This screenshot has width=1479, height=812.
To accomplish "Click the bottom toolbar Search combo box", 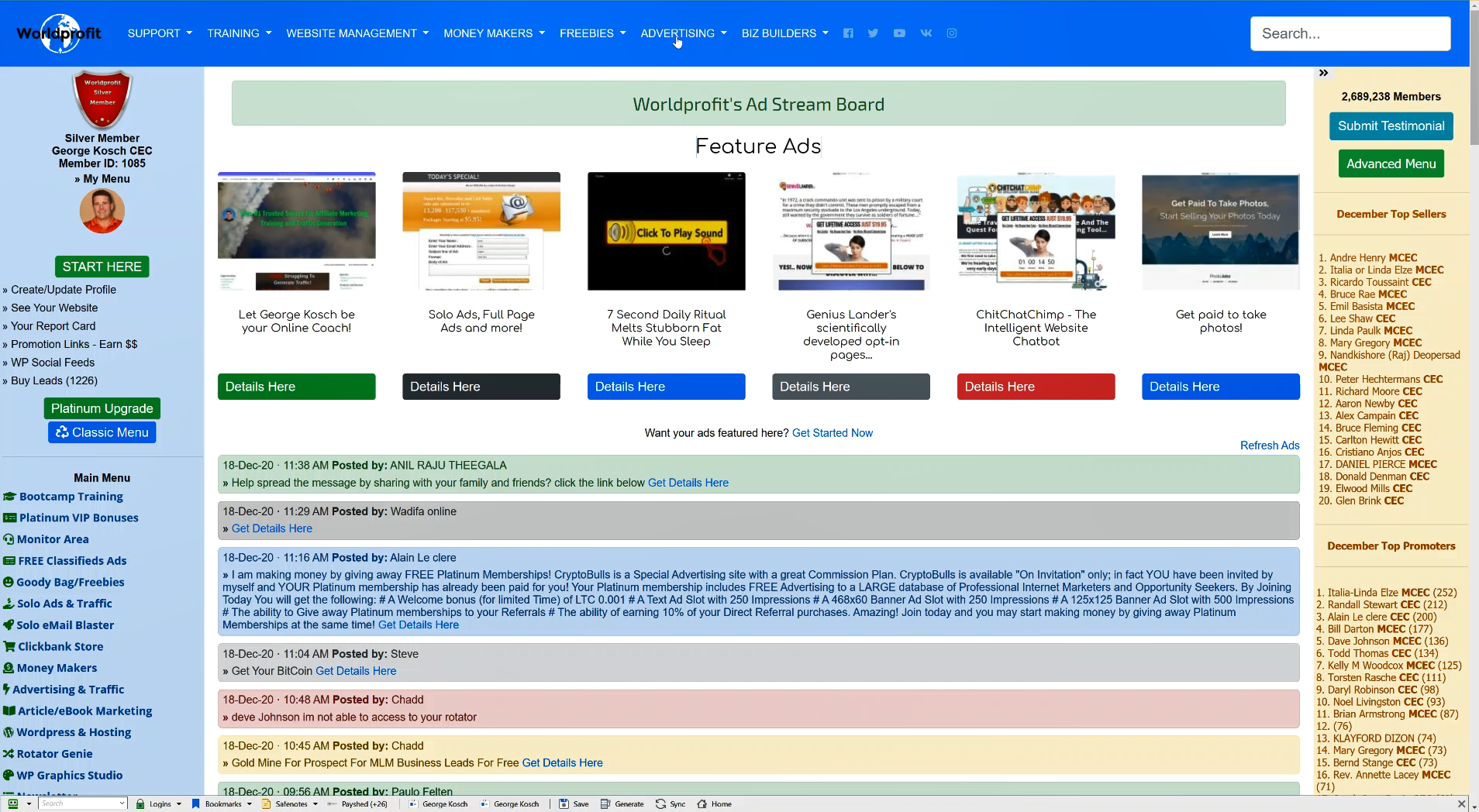I will [x=83, y=803].
